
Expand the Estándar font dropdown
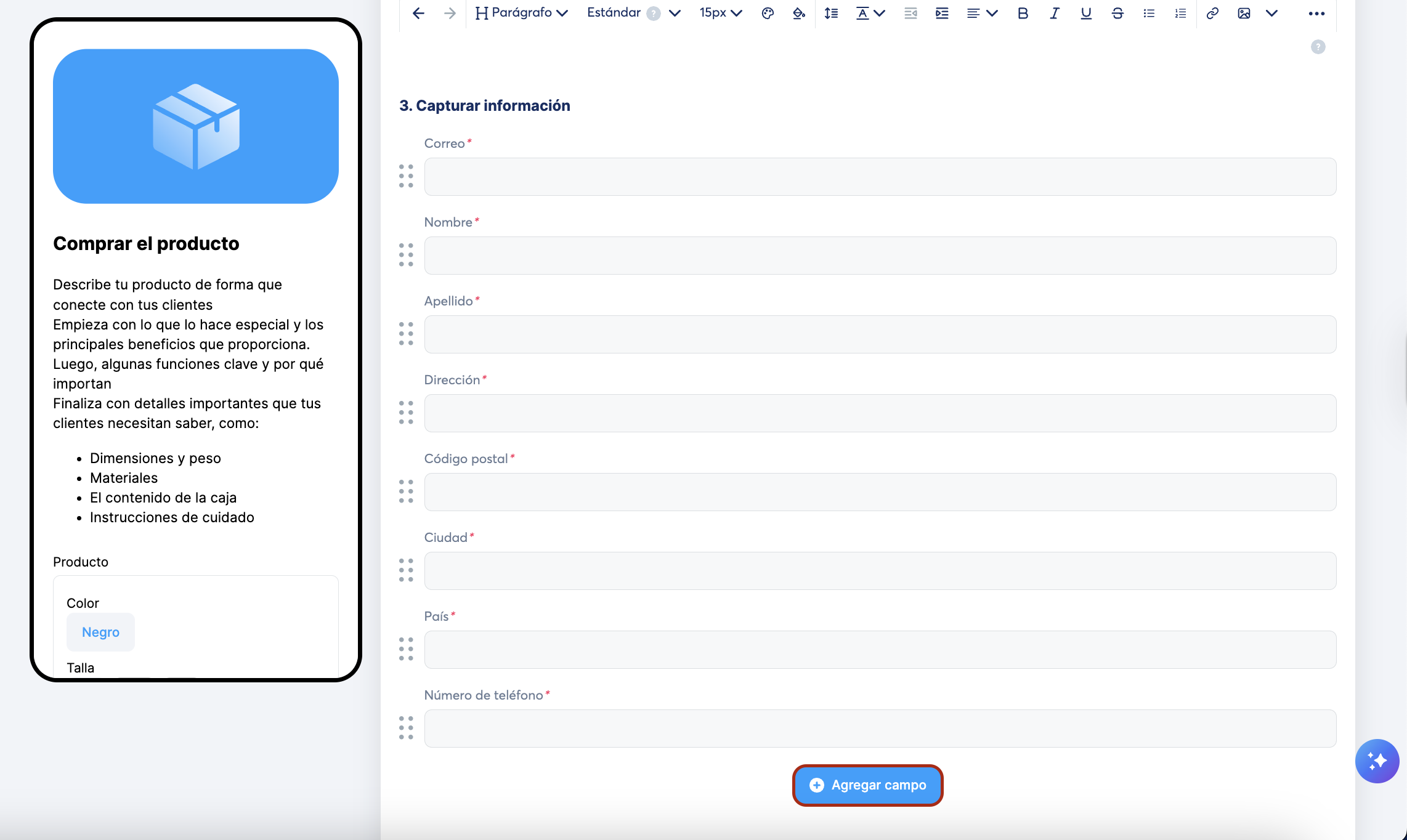674,13
